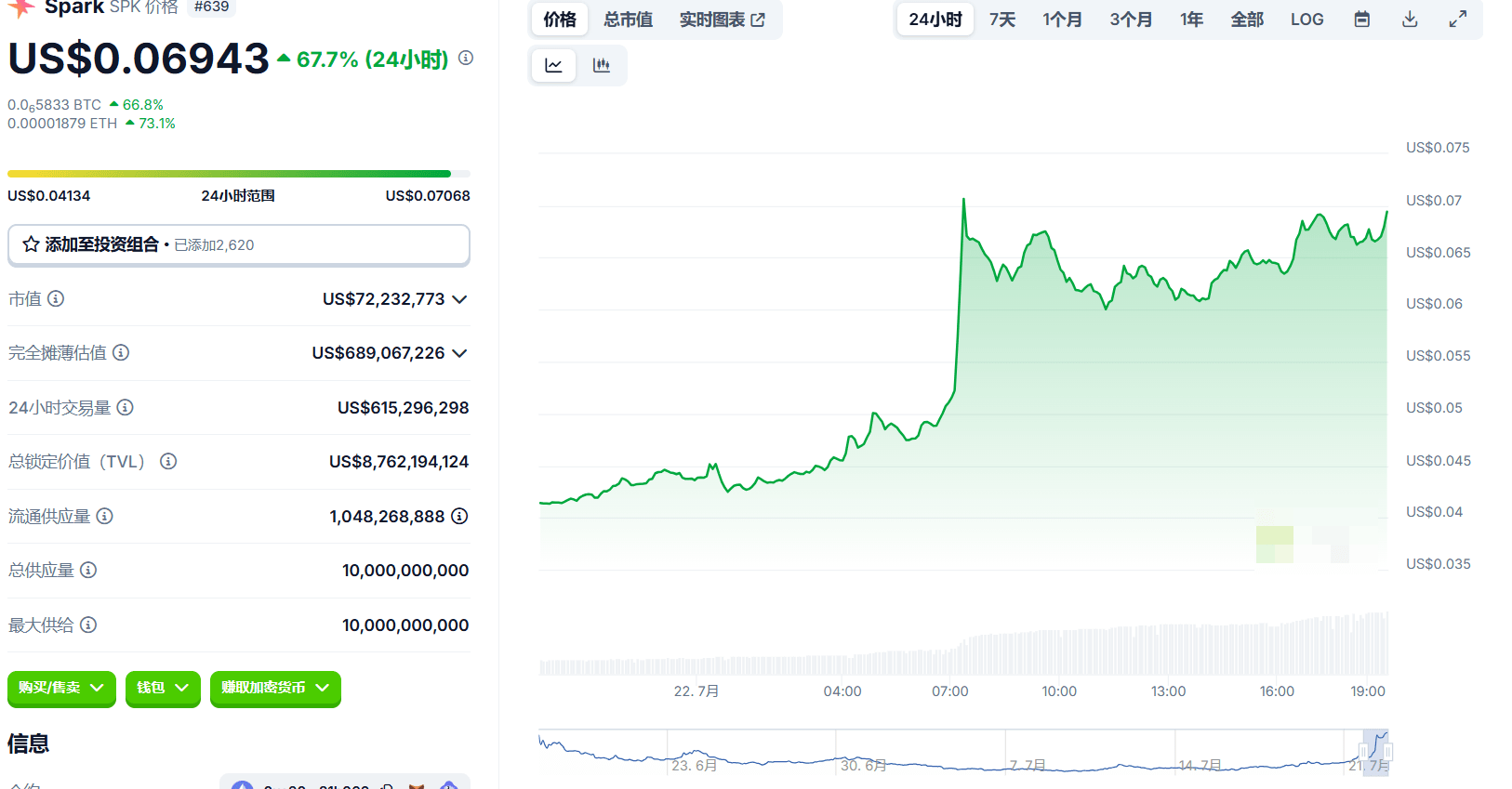The width and height of the screenshot is (1512, 789).
Task: Select the 7天 time range
Action: 1002,20
